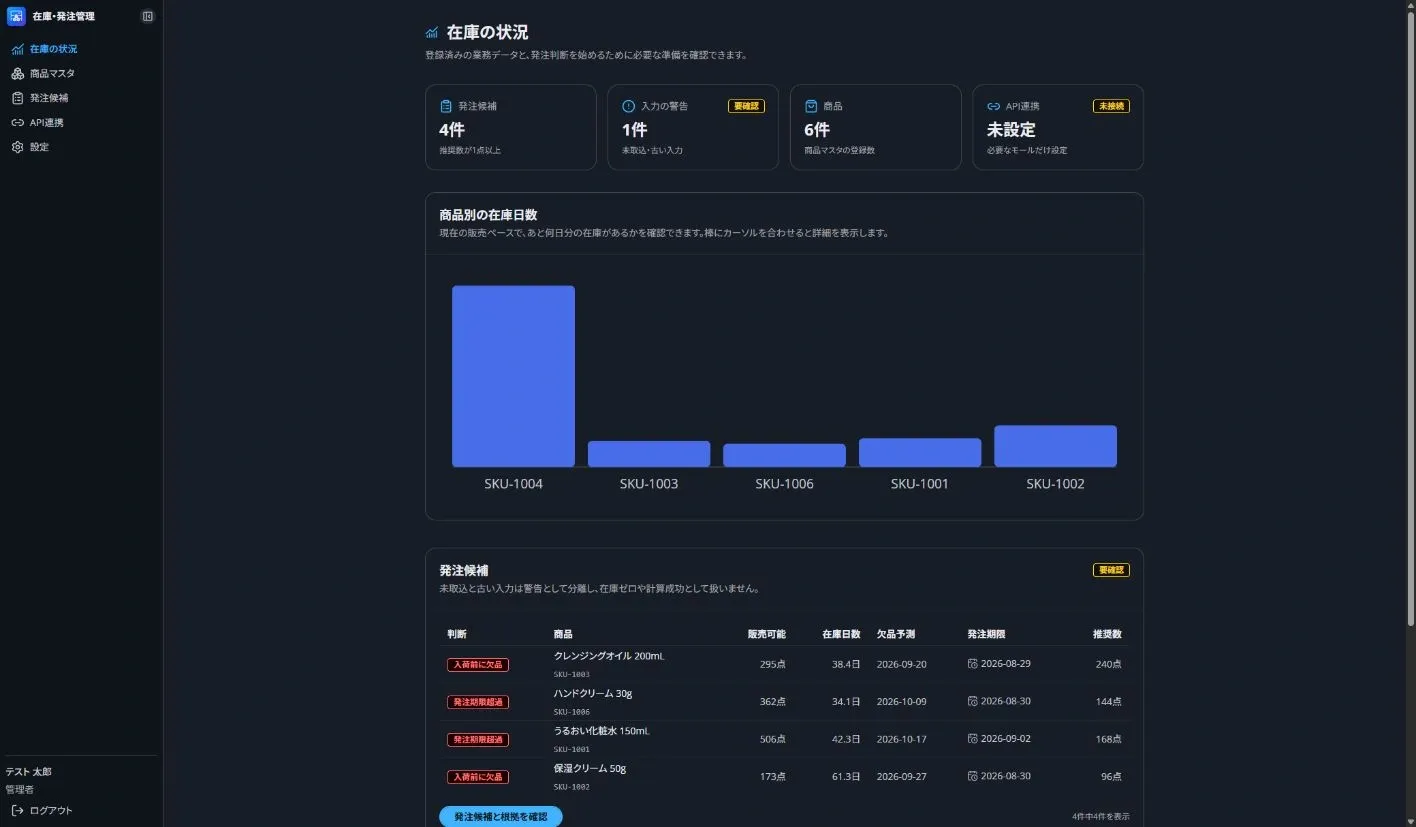Click the 未接続 badge in API連携 card

click(1111, 106)
